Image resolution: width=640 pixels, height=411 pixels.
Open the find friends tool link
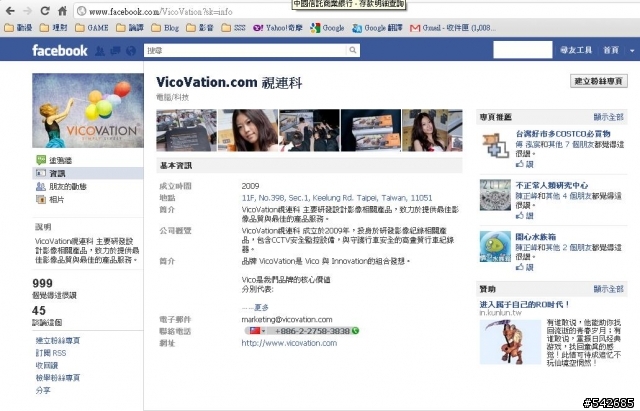[576, 50]
